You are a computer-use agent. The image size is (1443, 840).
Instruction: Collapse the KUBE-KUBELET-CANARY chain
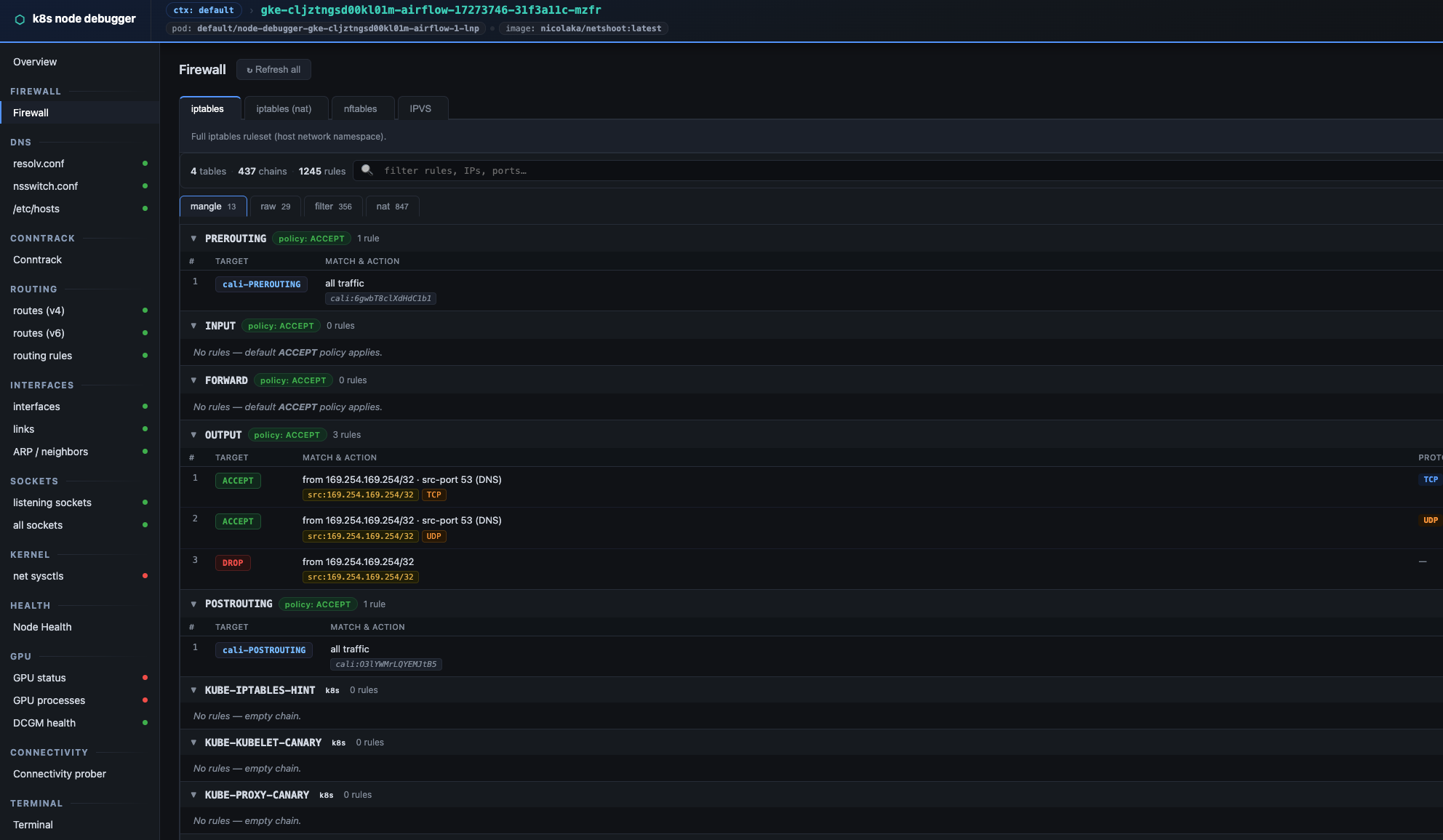(193, 743)
